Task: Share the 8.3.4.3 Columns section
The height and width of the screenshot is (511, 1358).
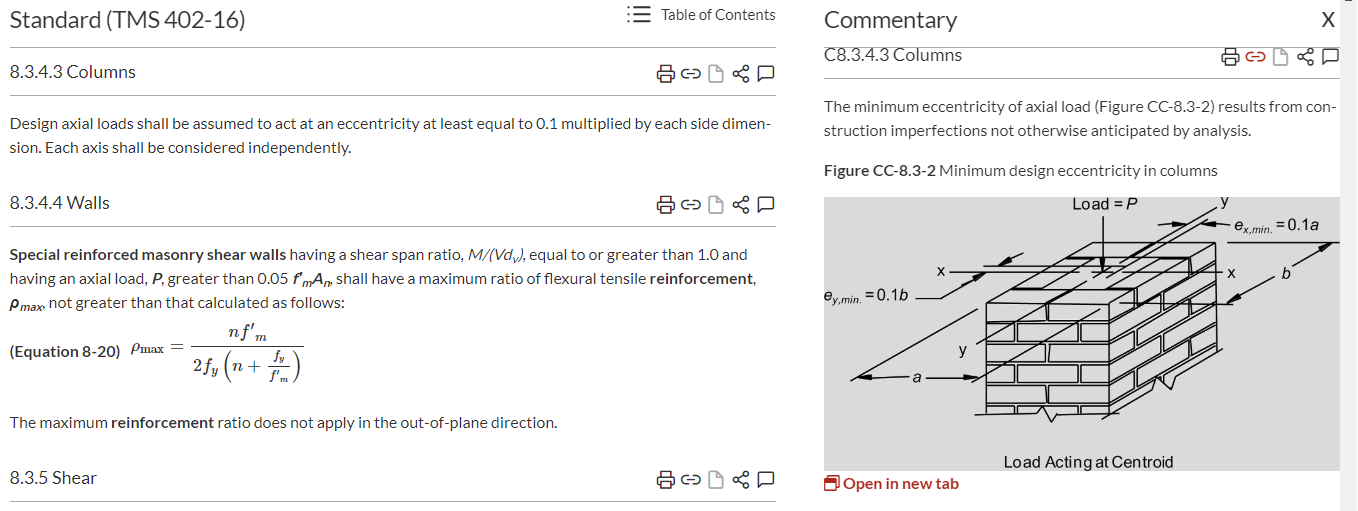Action: point(741,74)
